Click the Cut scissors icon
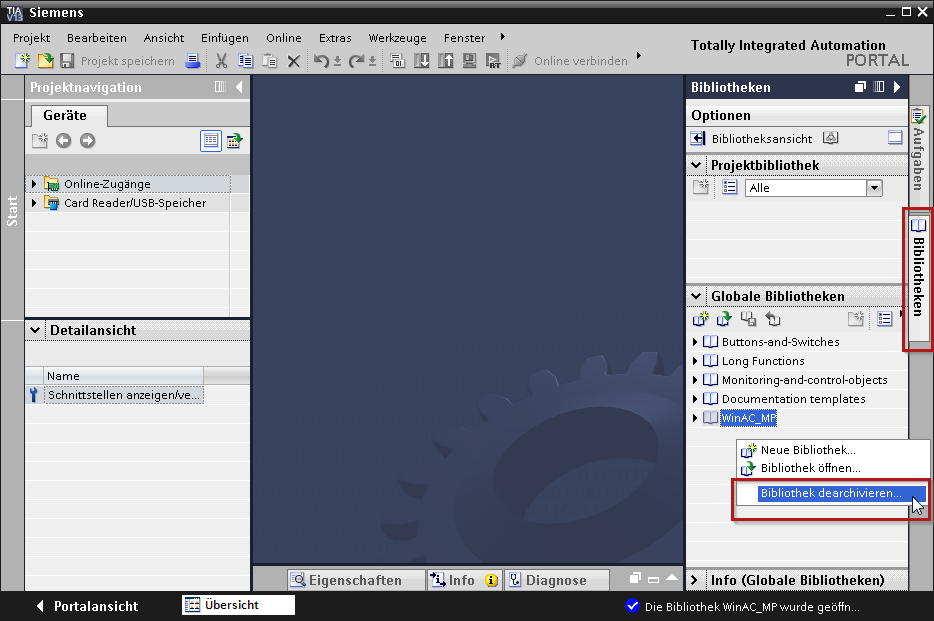The image size is (934, 621). point(221,61)
